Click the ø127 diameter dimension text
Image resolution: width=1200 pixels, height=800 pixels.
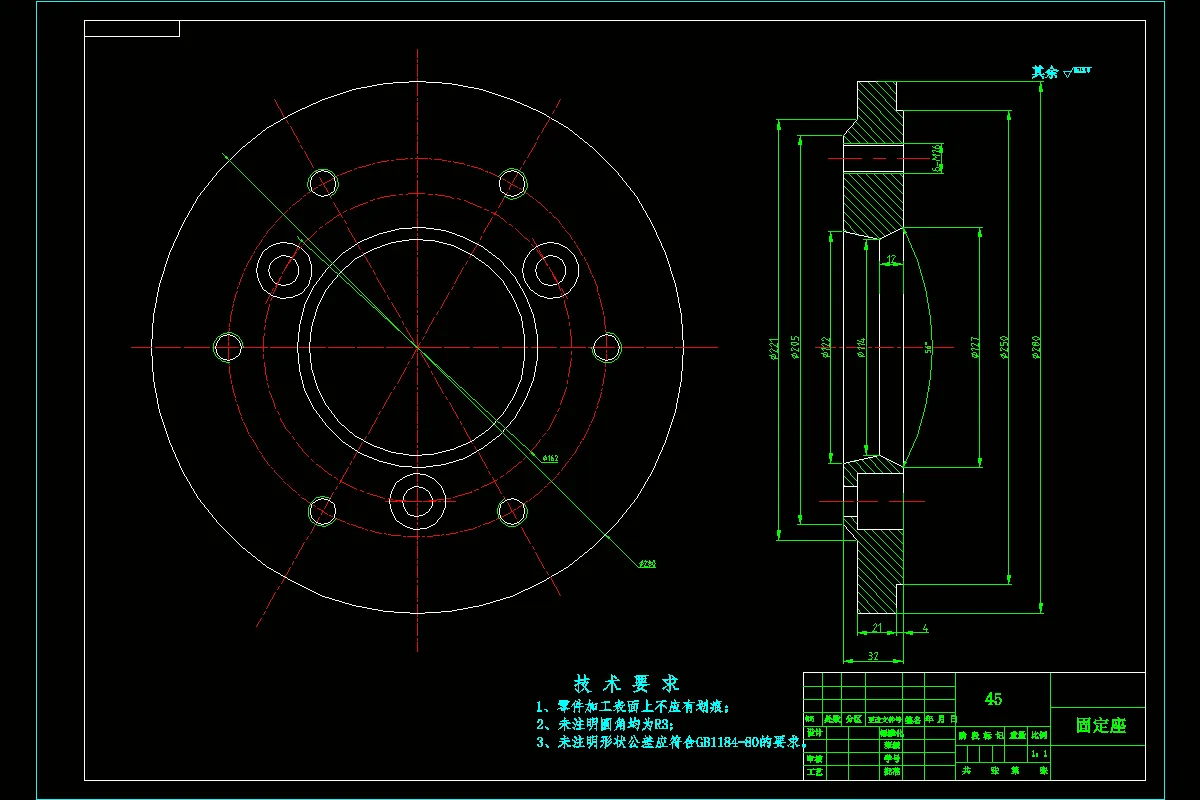click(x=975, y=347)
